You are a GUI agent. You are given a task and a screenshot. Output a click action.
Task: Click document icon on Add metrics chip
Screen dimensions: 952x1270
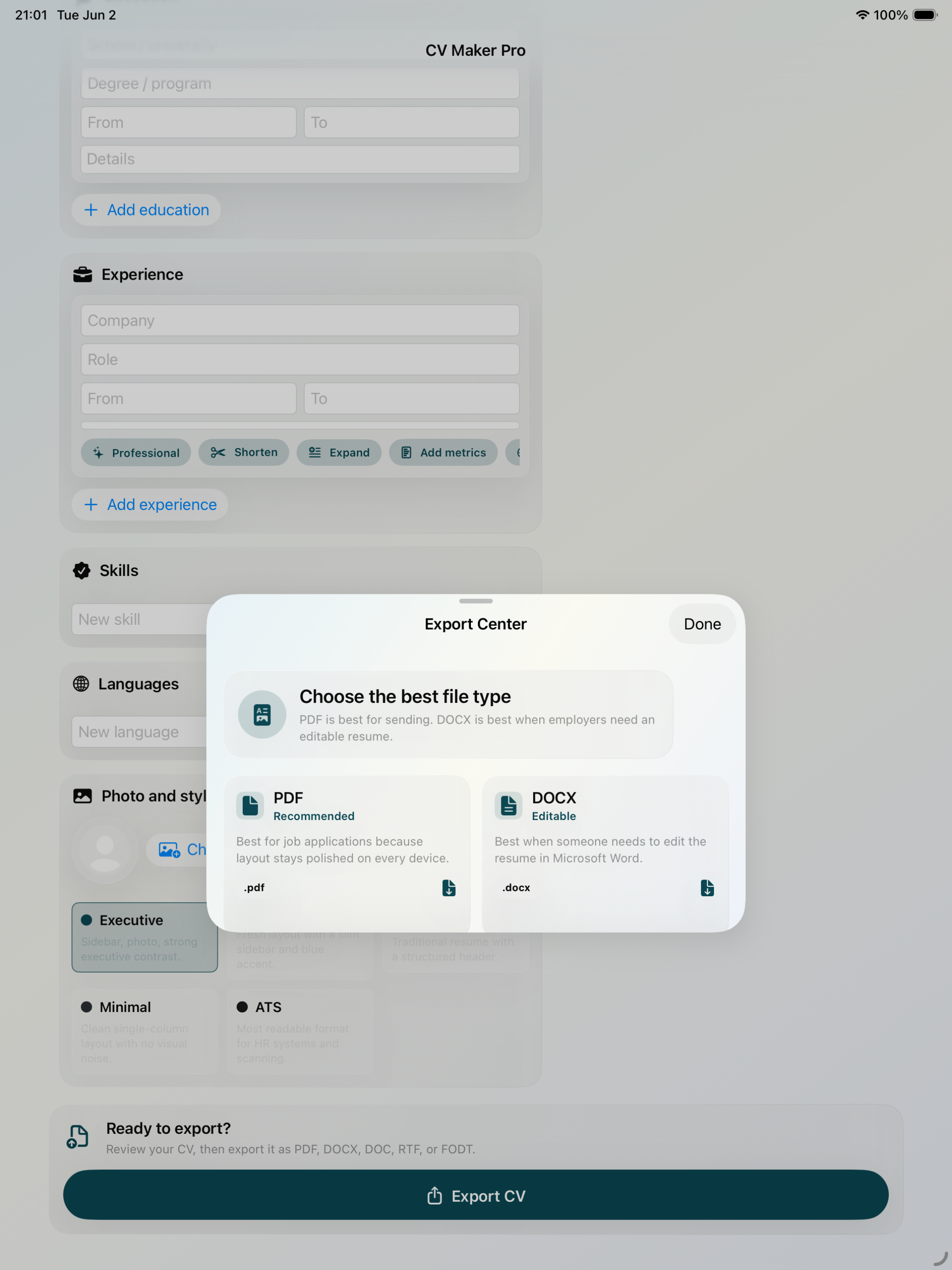tap(406, 452)
